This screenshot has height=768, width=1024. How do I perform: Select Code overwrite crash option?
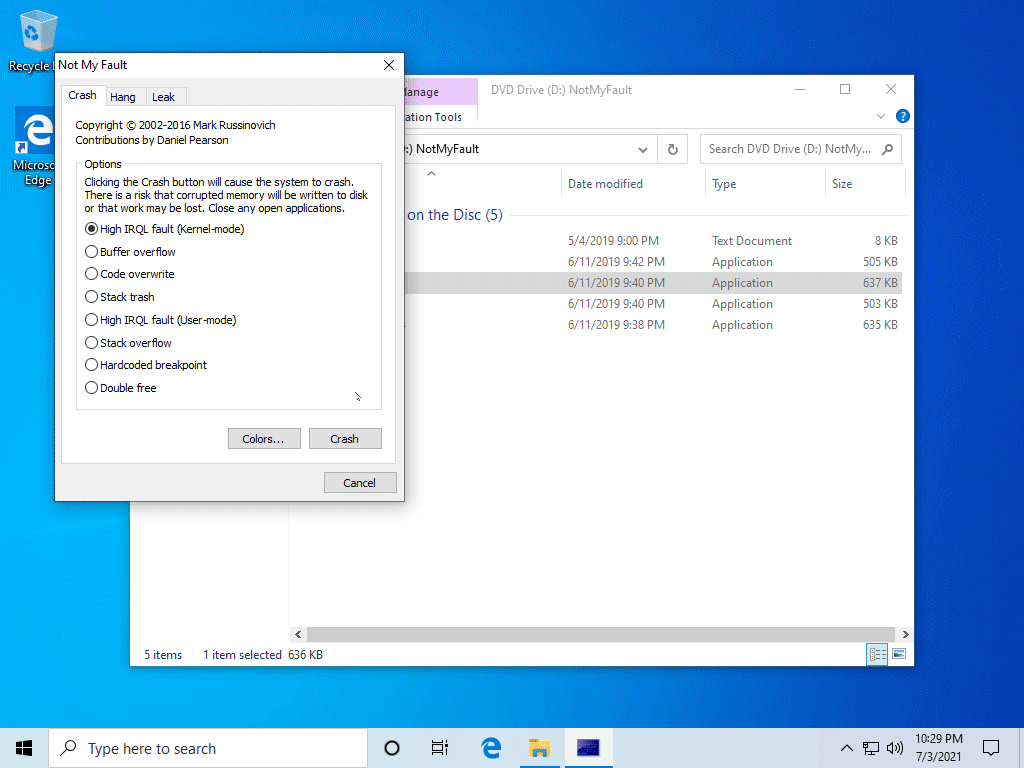(x=129, y=274)
